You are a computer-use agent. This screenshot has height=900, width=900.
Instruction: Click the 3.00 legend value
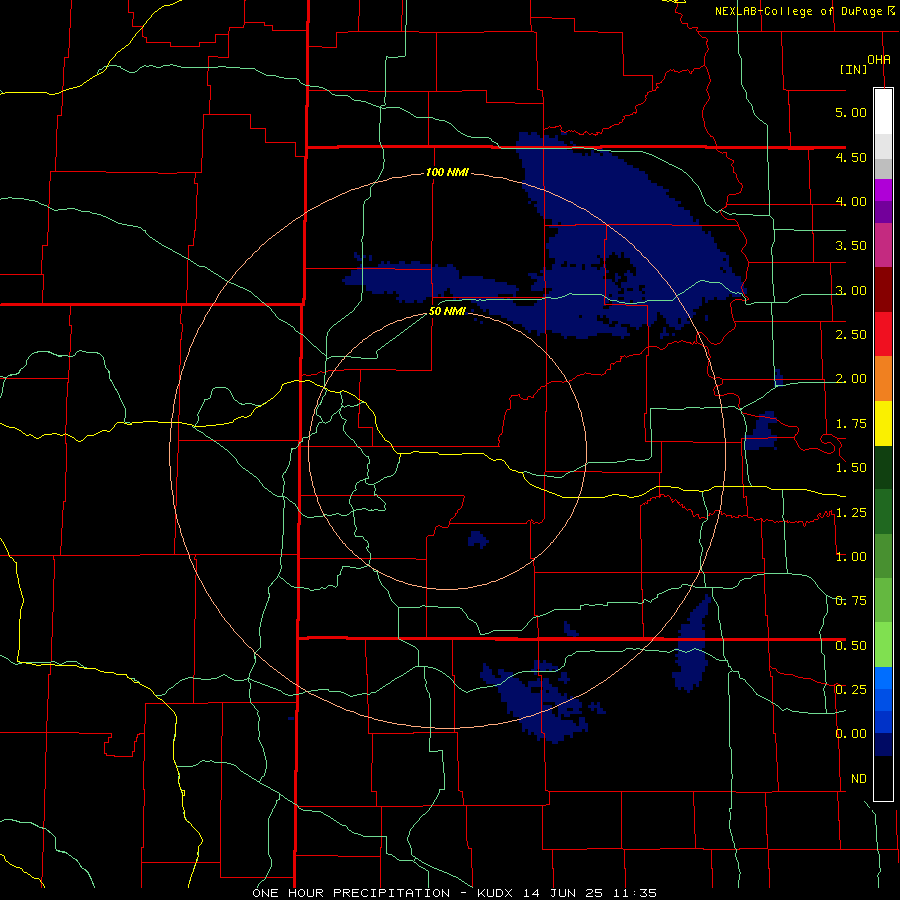coord(851,290)
